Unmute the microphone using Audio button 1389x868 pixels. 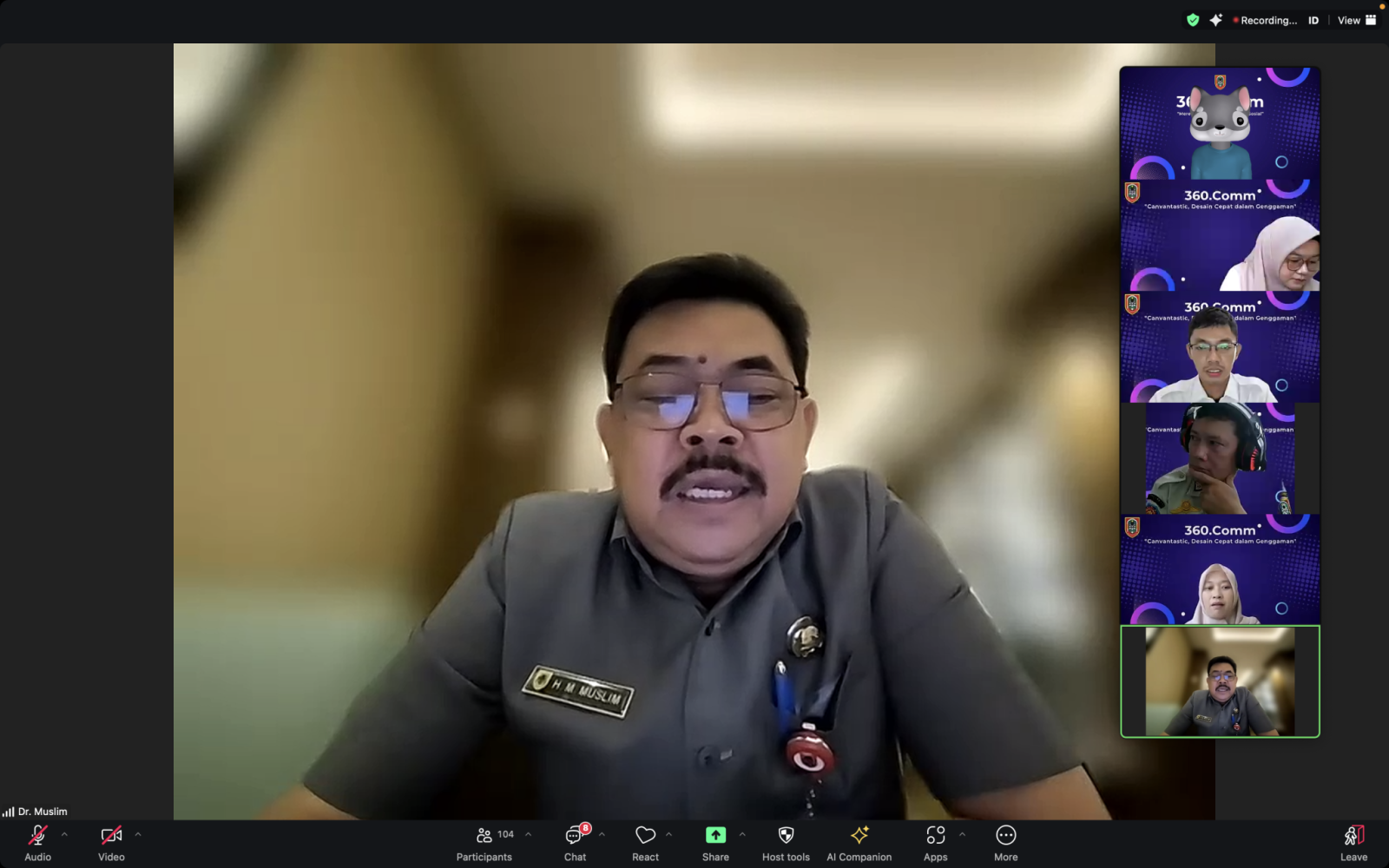tap(37, 842)
